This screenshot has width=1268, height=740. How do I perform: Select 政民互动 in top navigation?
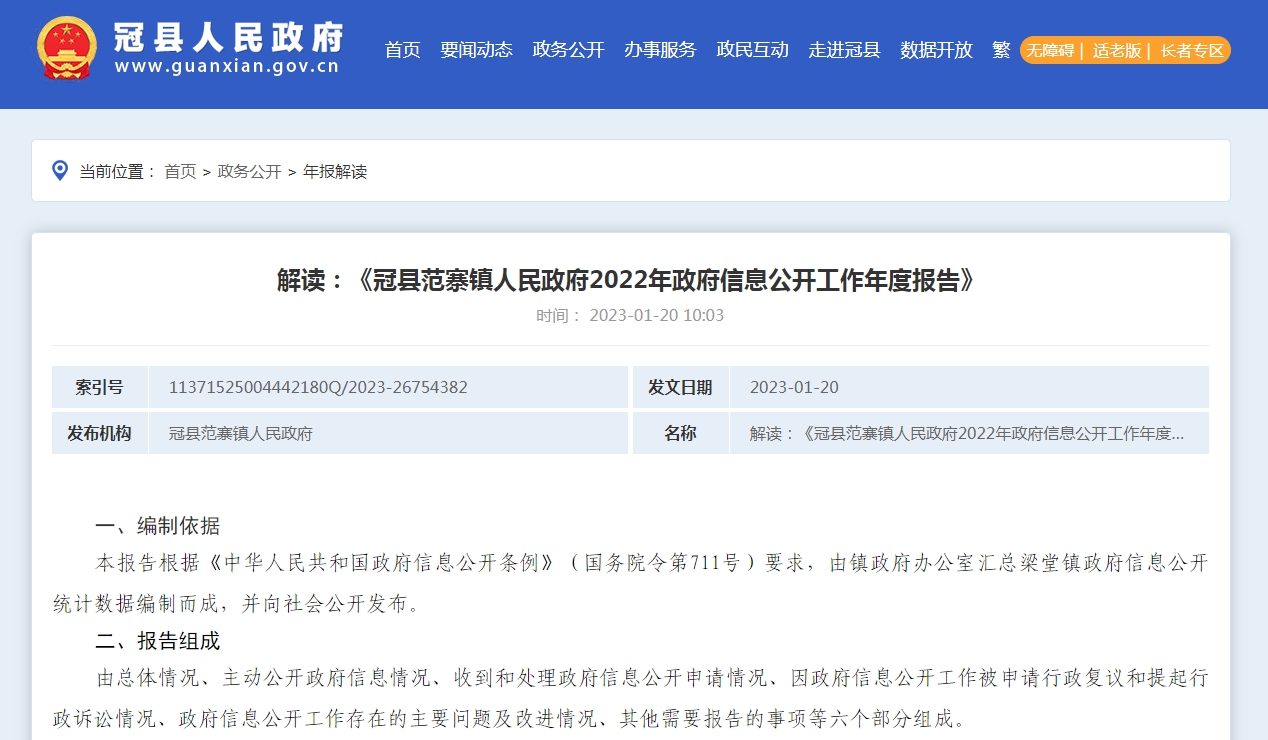point(753,50)
